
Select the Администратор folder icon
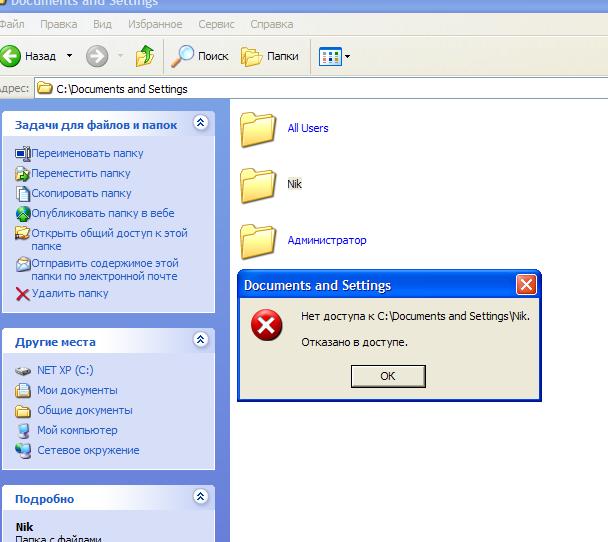click(x=258, y=241)
